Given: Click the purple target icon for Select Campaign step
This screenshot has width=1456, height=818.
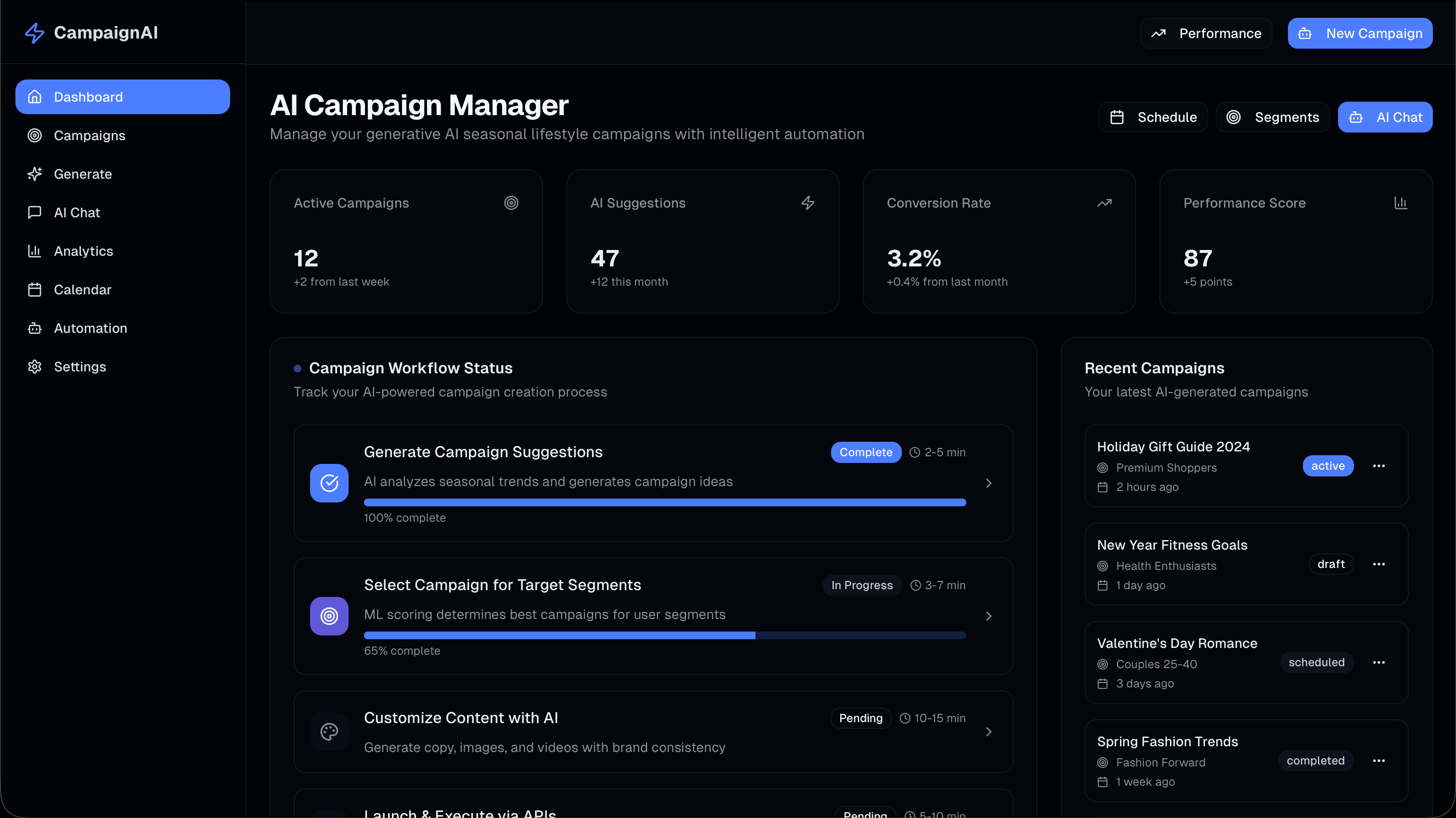Looking at the screenshot, I should pyautogui.click(x=329, y=616).
